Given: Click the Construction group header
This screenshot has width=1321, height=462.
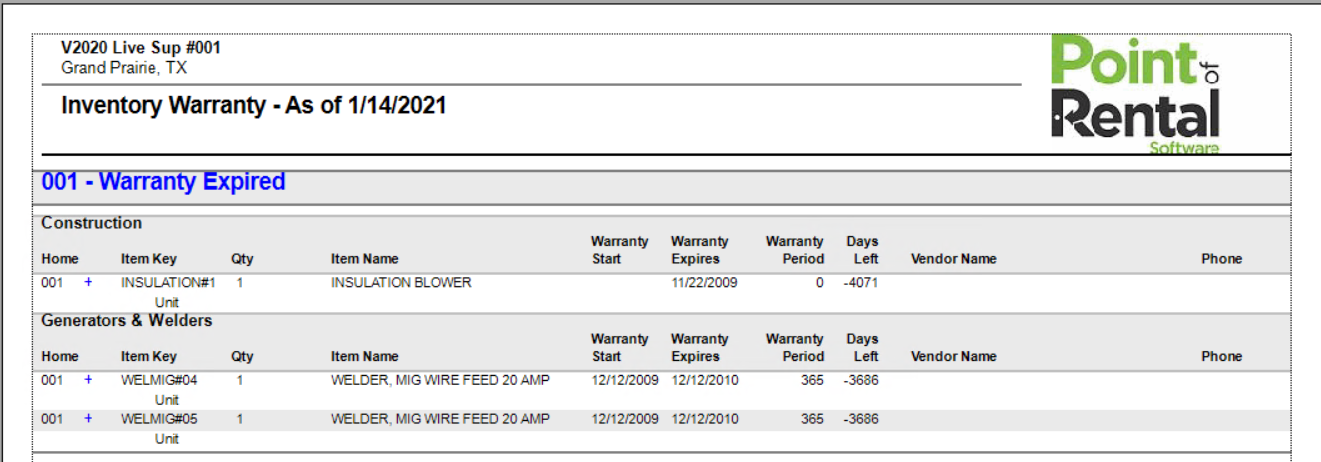Looking at the screenshot, I should [x=92, y=223].
